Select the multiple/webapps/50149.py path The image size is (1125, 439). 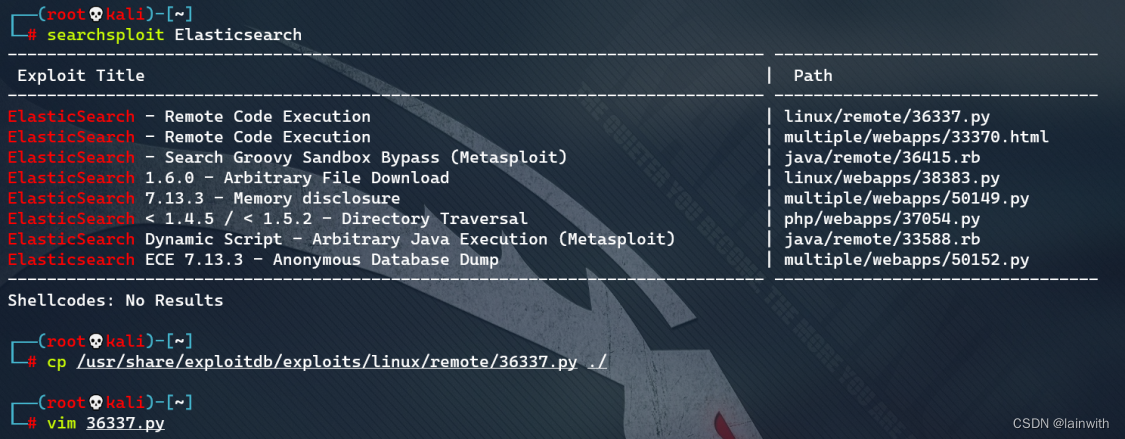906,198
